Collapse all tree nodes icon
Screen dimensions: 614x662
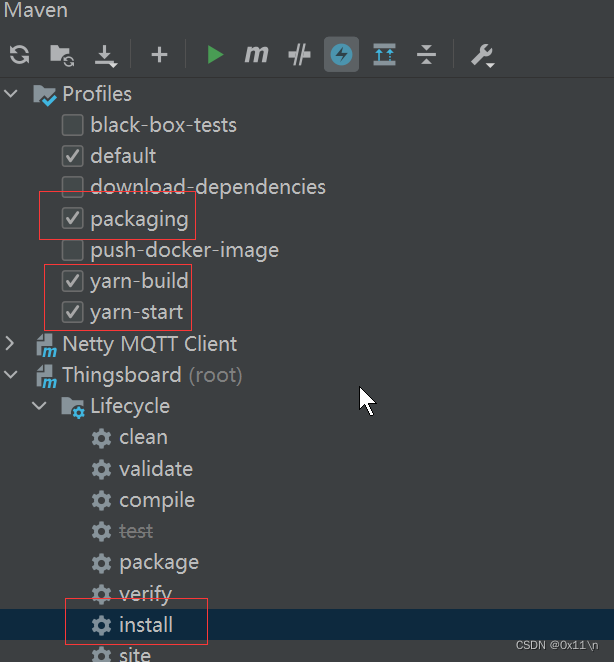tap(426, 54)
